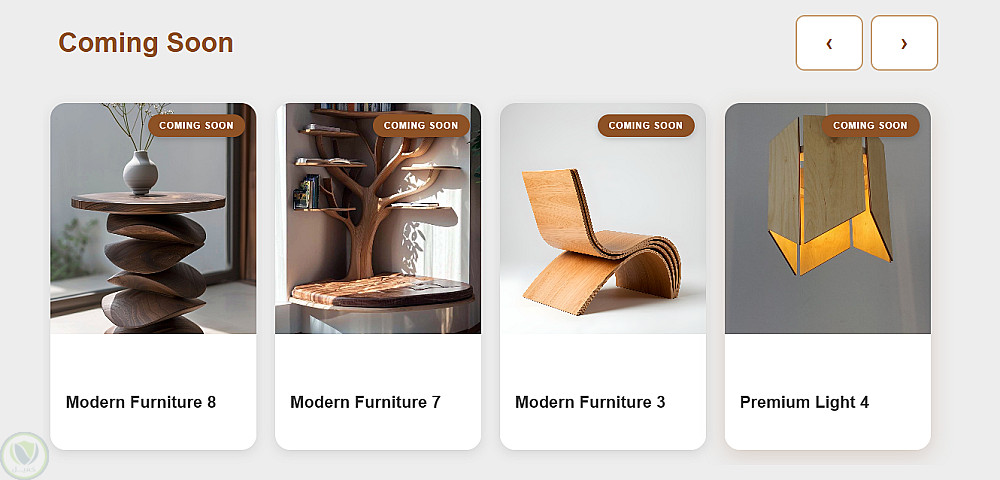Click the previous arrow carousel button
Screen dimensions: 1000x480
(x=829, y=43)
